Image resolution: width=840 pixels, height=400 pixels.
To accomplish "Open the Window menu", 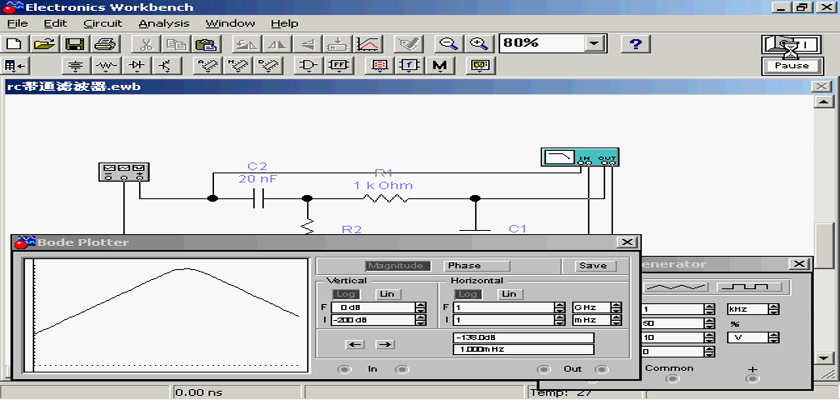I will click(230, 24).
